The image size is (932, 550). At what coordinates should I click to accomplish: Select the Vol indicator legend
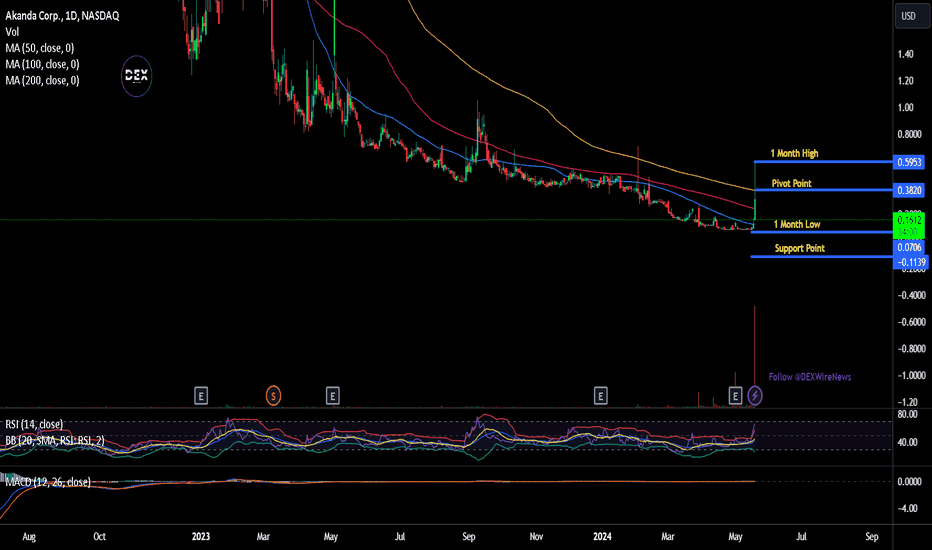pos(12,32)
